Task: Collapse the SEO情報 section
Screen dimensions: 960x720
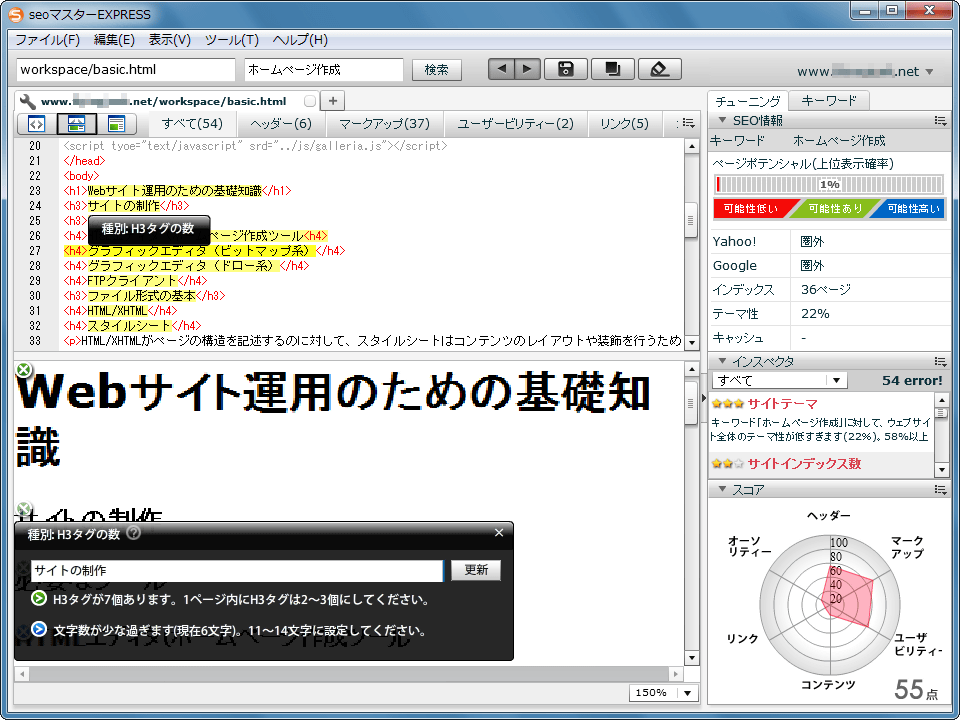Action: (722, 120)
